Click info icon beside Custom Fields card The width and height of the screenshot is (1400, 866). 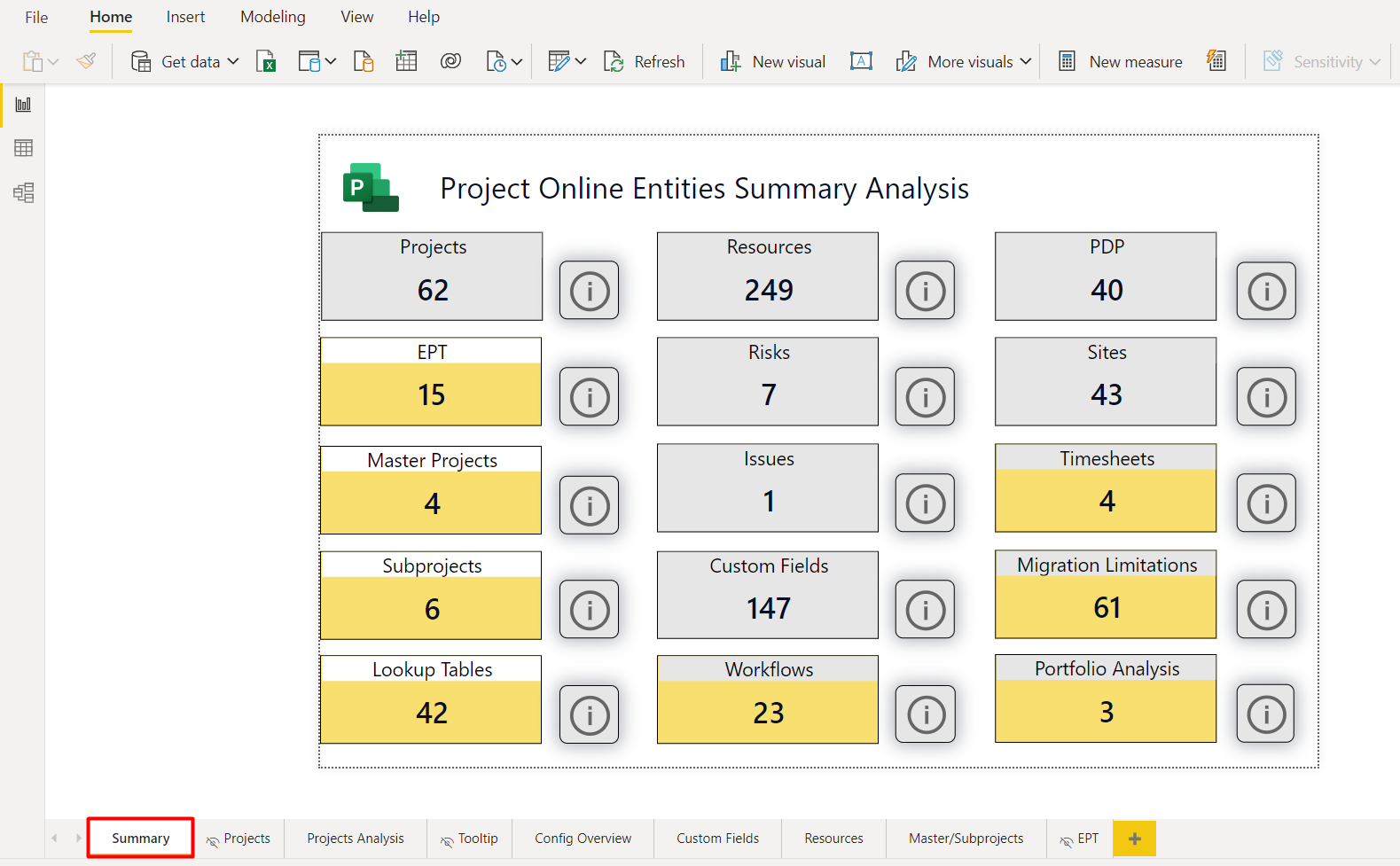coord(926,610)
